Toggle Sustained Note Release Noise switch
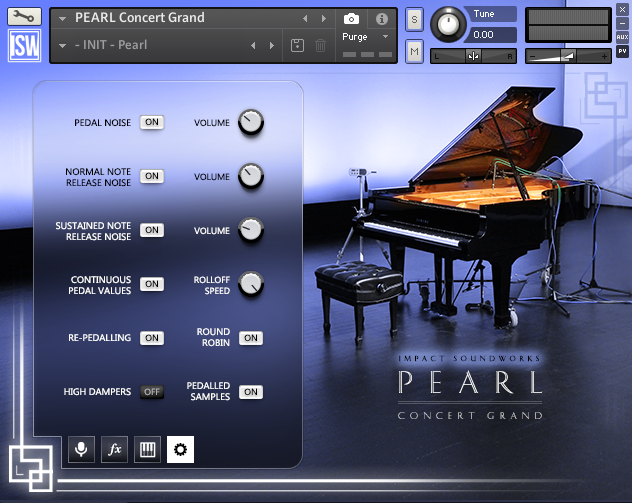 point(152,230)
